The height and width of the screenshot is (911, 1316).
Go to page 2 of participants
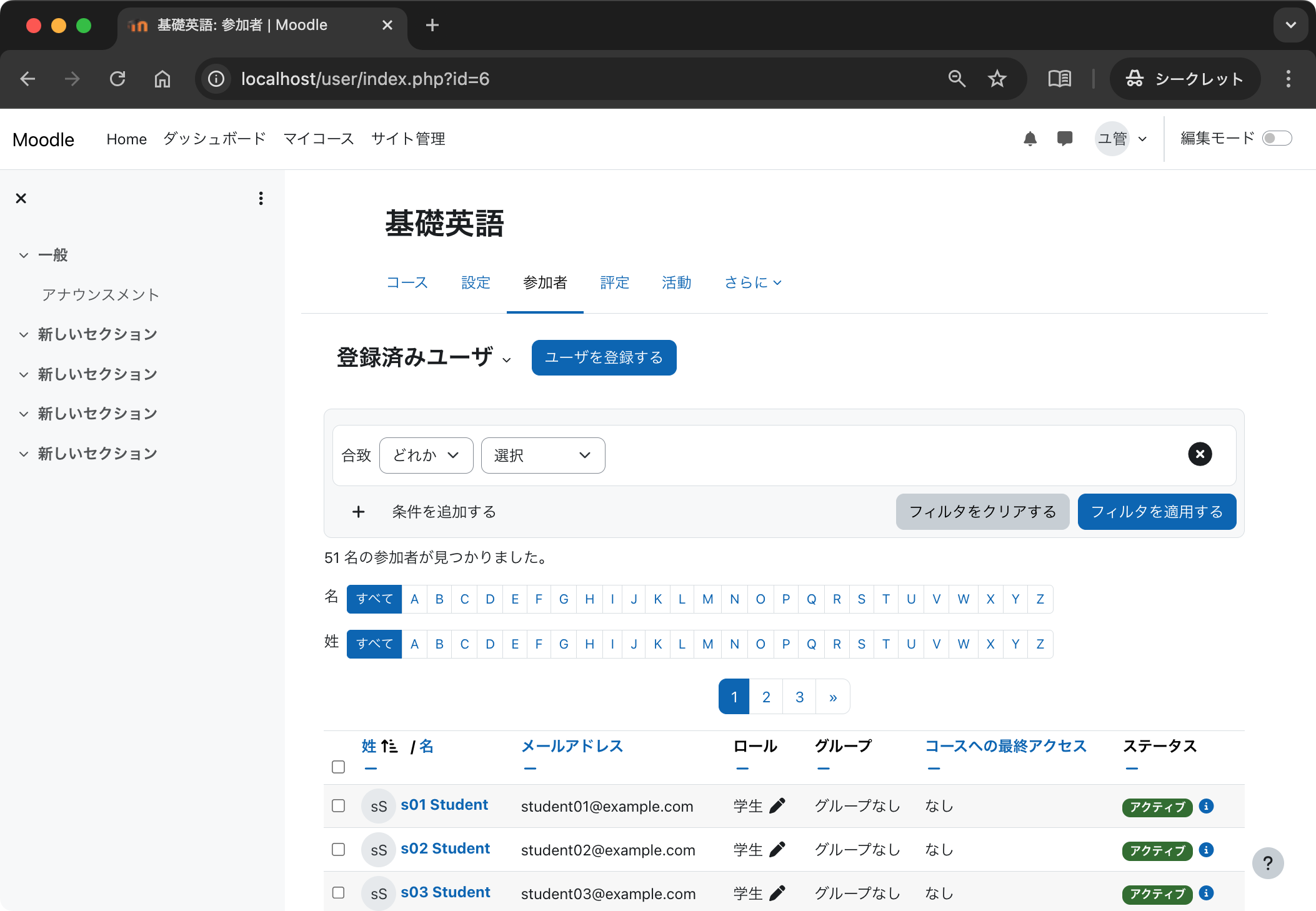click(766, 696)
